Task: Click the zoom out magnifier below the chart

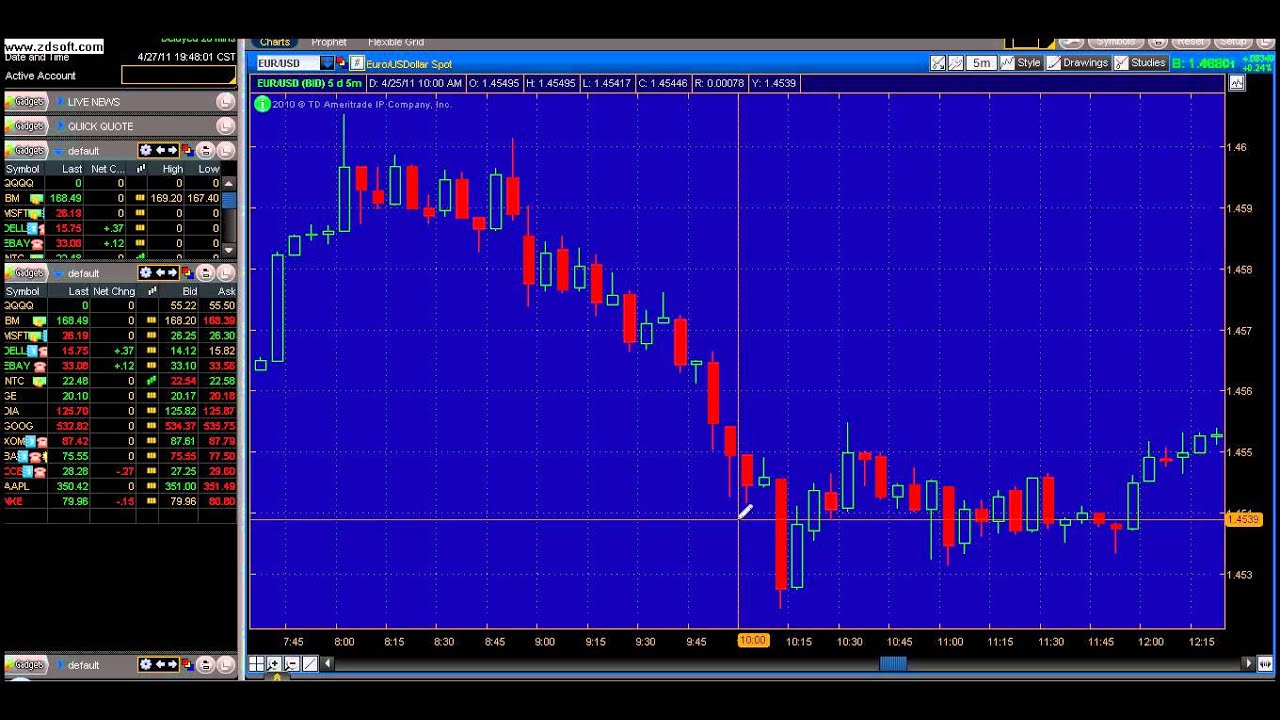Action: (291, 664)
